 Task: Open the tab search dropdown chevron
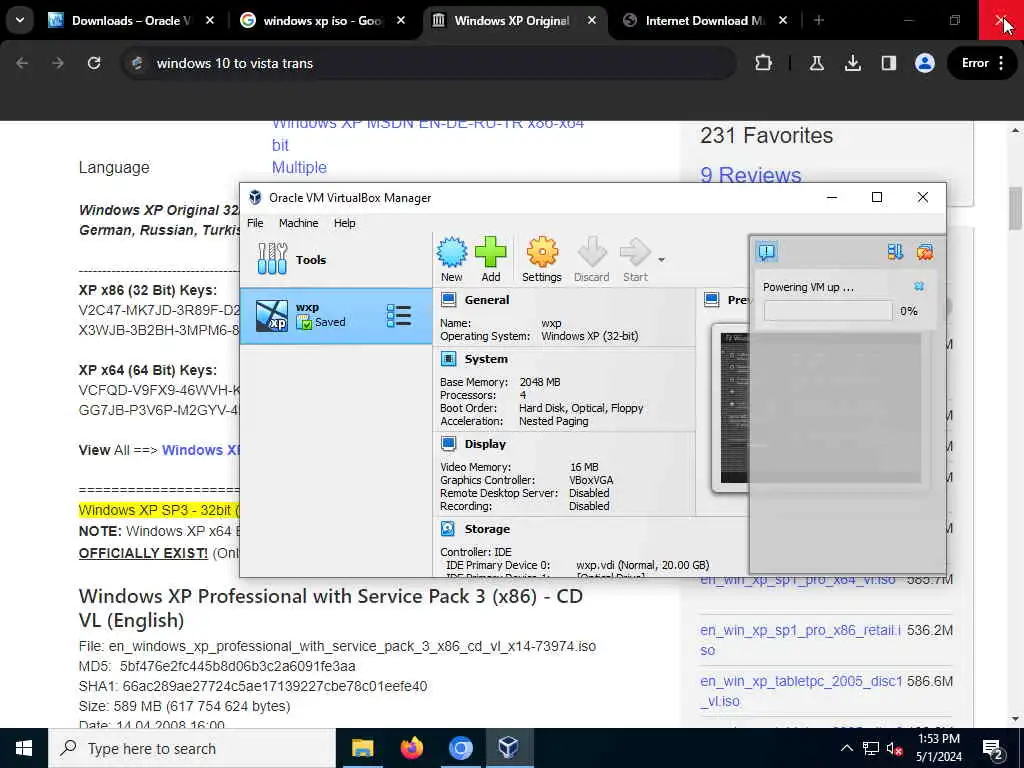[20, 20]
